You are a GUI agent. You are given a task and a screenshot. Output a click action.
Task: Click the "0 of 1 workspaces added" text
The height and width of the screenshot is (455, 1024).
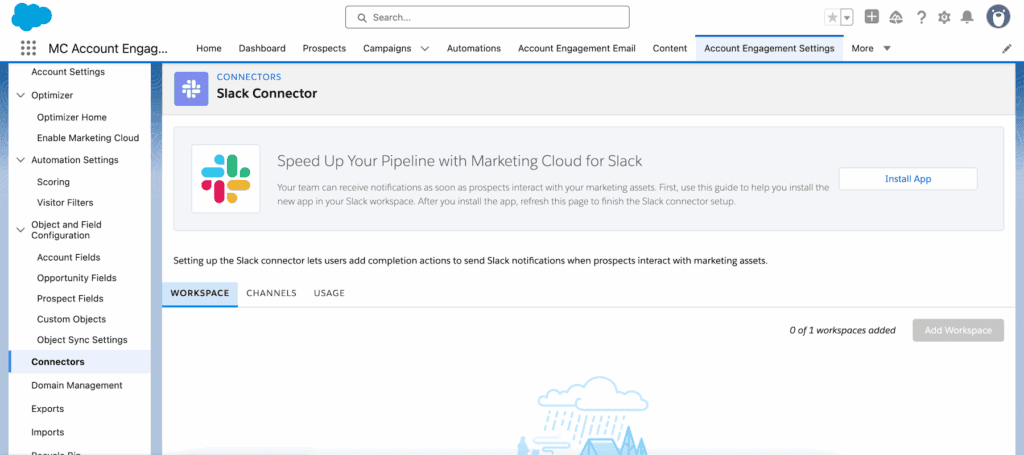pos(842,330)
